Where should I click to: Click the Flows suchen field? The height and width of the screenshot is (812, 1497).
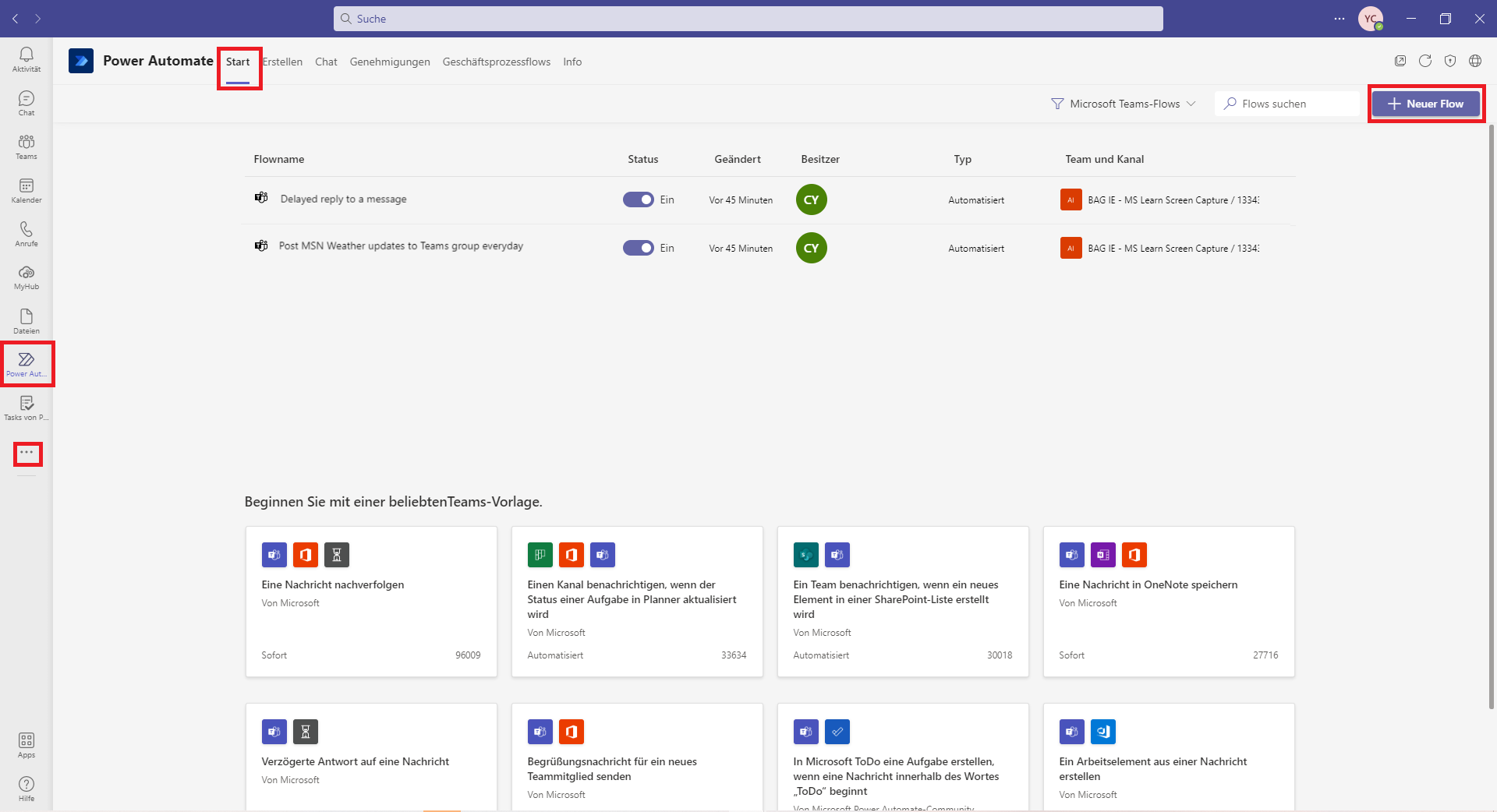click(1286, 104)
